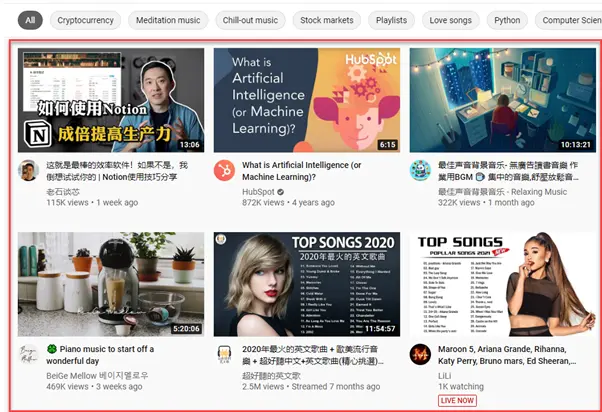The height and width of the screenshot is (412, 602).
Task: Select the Love songs chip
Action: pyautogui.click(x=451, y=20)
